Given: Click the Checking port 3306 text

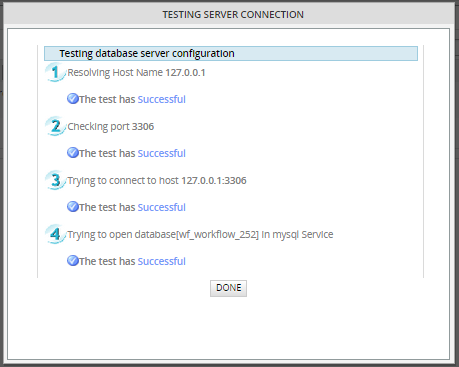Looking at the screenshot, I should coord(111,127).
